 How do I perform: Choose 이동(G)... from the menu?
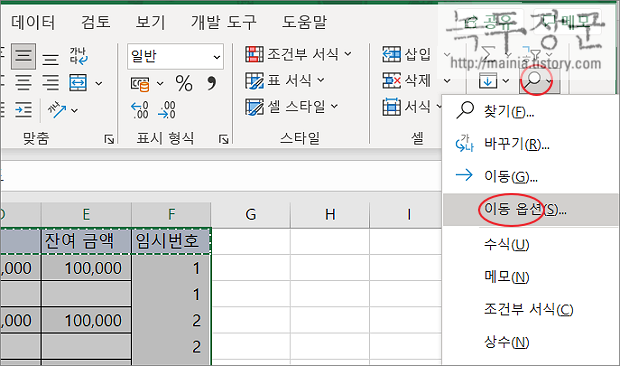530,176
